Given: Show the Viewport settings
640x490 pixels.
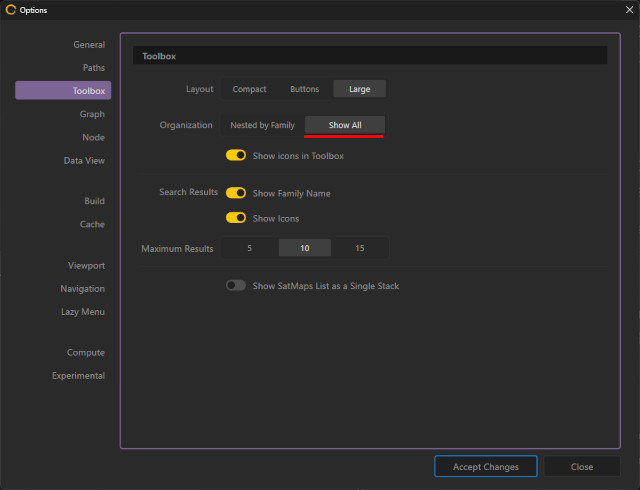Looking at the screenshot, I should click(x=86, y=266).
